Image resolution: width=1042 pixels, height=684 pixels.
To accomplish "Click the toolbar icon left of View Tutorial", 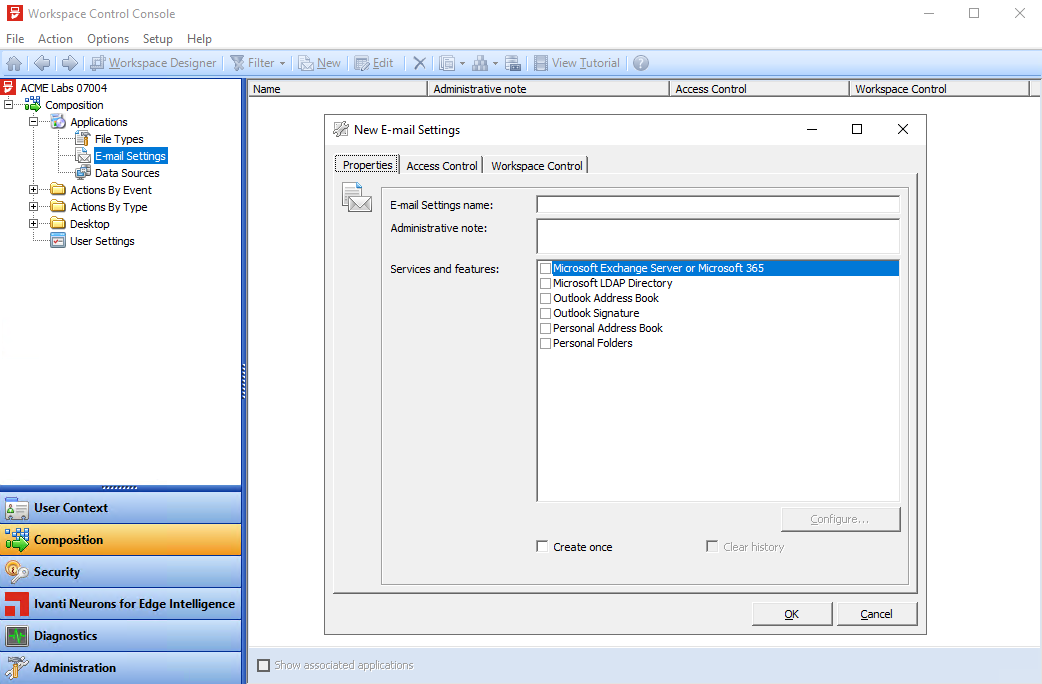I will click(x=512, y=63).
